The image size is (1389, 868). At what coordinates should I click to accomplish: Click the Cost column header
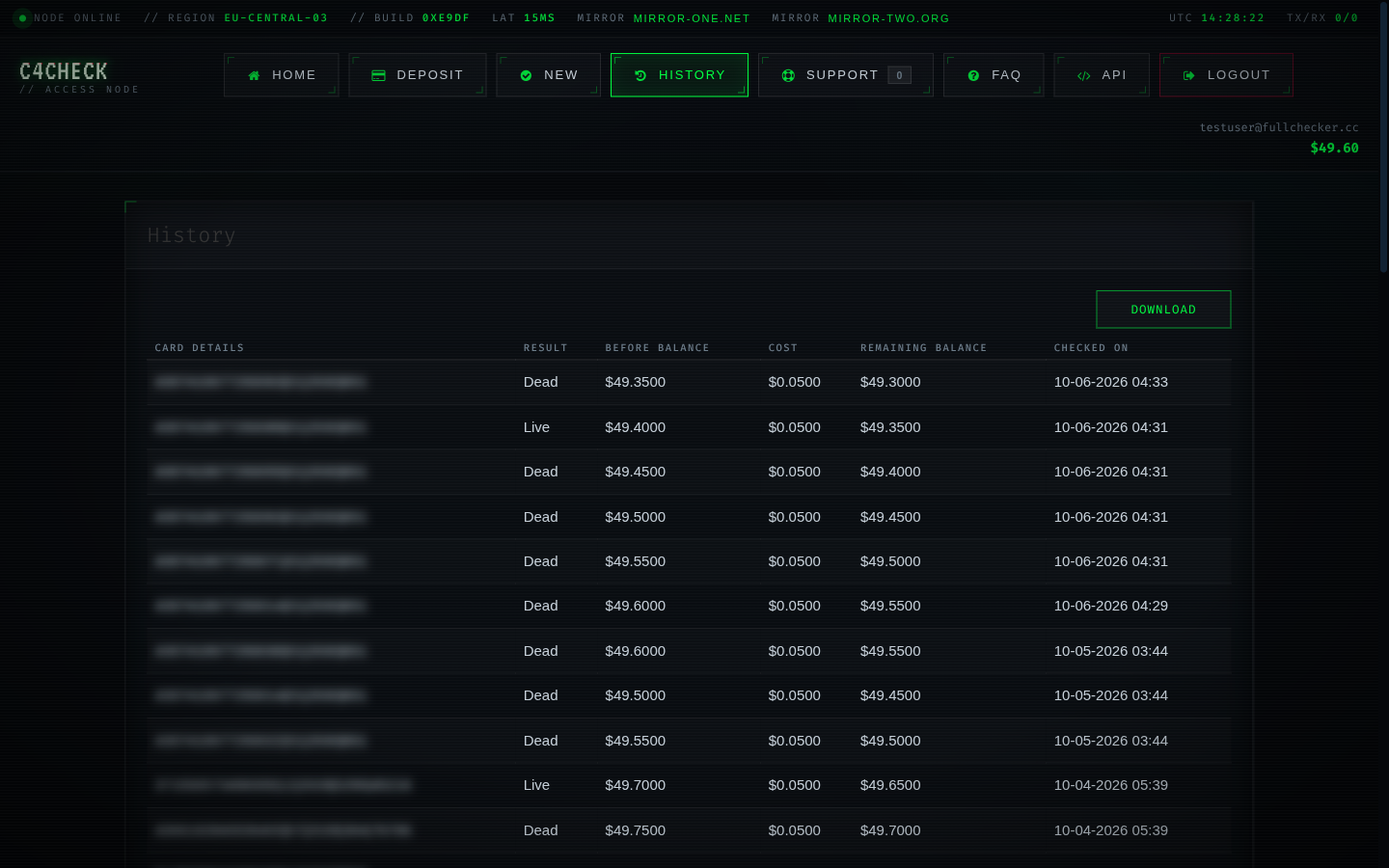click(x=783, y=348)
